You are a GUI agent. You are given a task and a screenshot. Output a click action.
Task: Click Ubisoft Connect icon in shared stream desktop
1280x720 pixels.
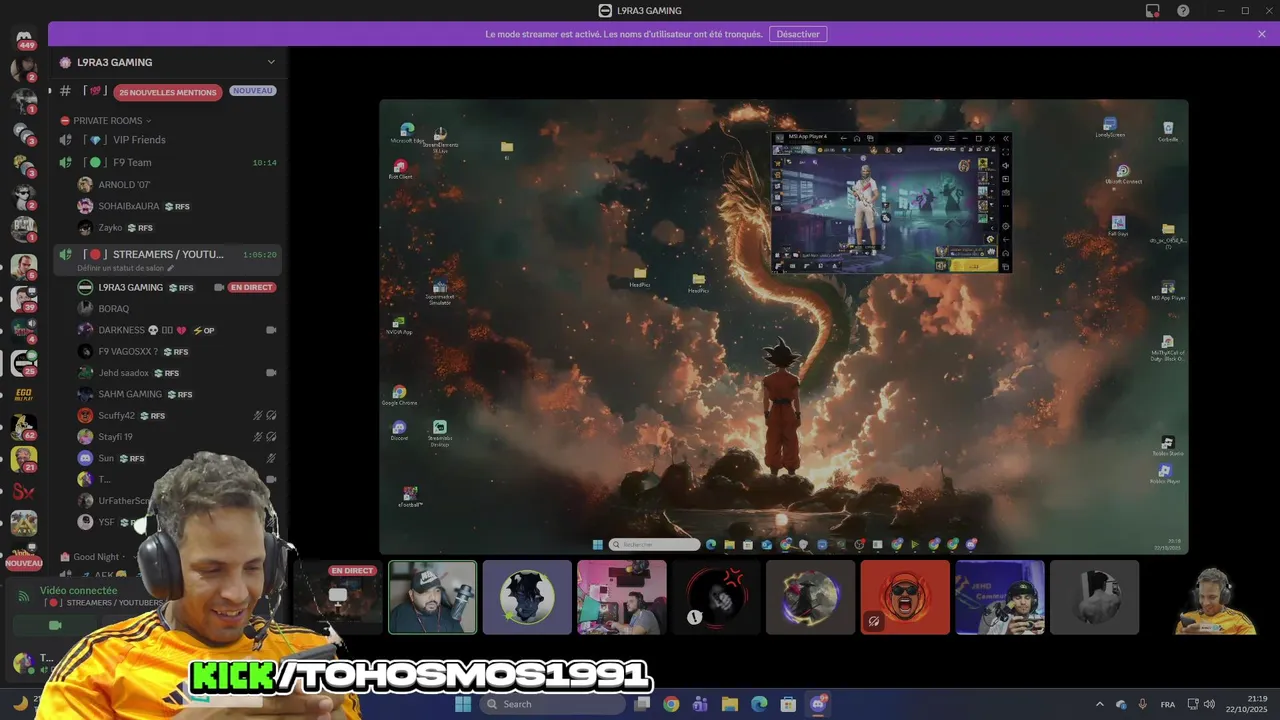tap(1123, 175)
